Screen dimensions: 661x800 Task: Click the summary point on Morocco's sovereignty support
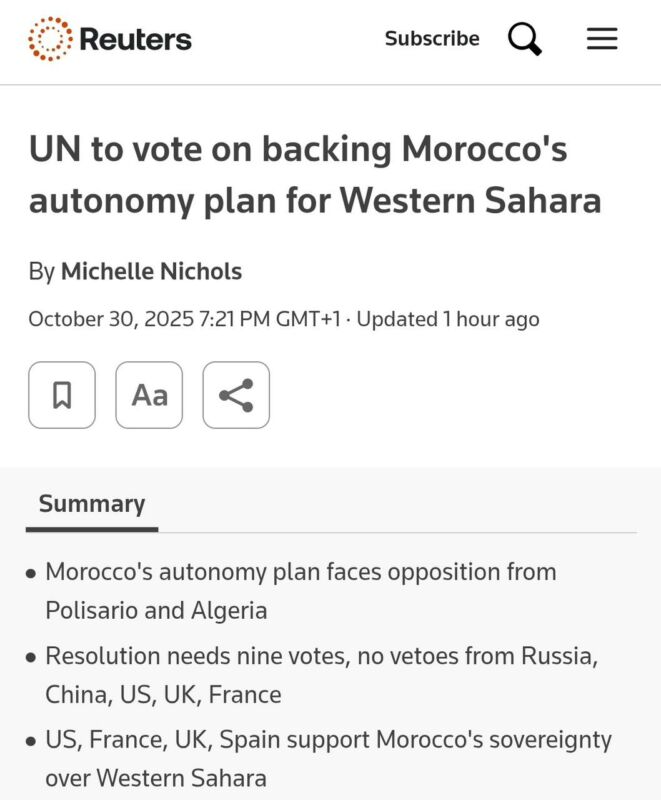[327, 759]
